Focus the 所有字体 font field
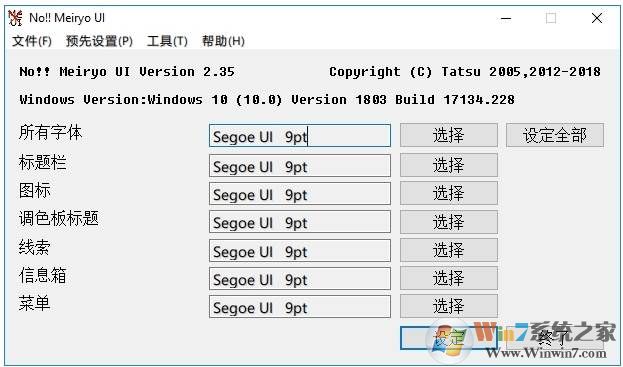This screenshot has width=623, height=367. [300, 135]
